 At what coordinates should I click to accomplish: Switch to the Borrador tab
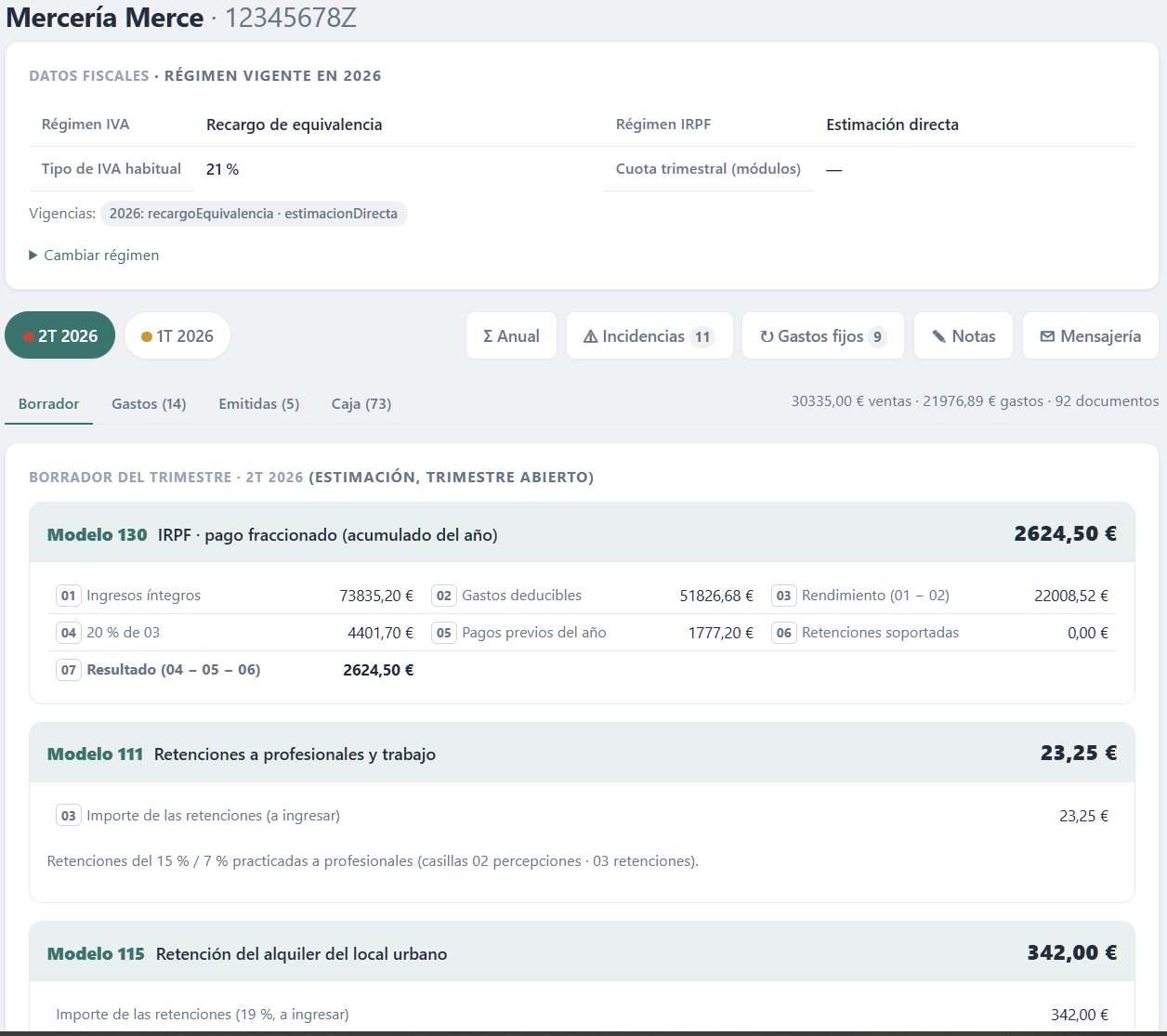pyautogui.click(x=48, y=404)
